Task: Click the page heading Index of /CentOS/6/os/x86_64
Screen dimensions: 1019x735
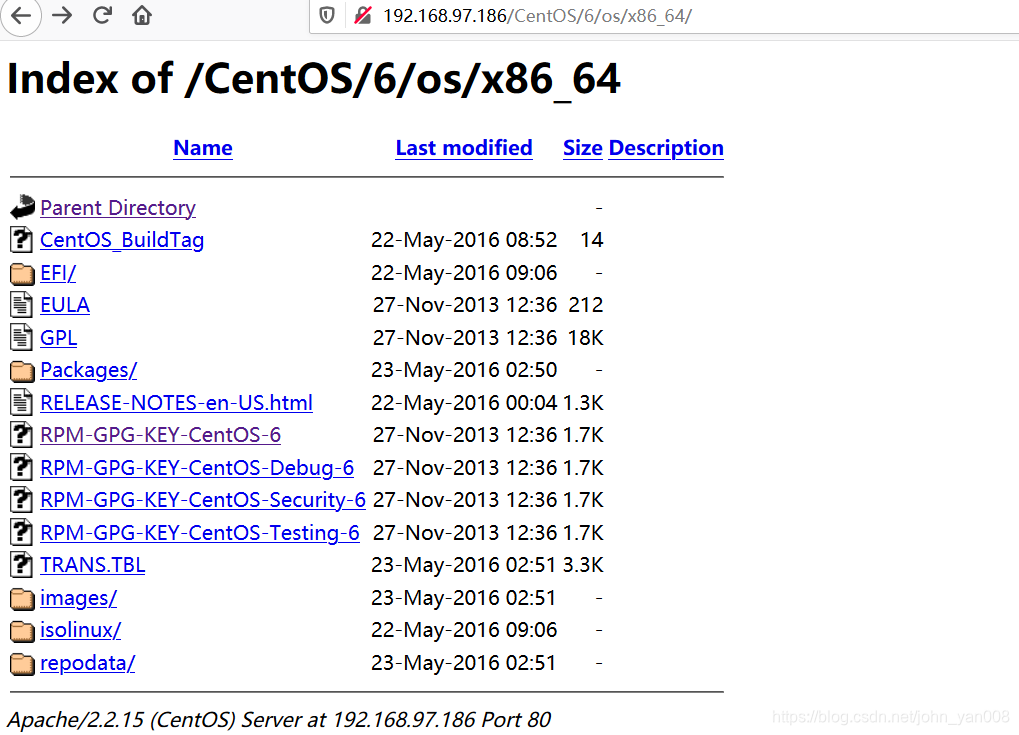Action: (x=314, y=79)
